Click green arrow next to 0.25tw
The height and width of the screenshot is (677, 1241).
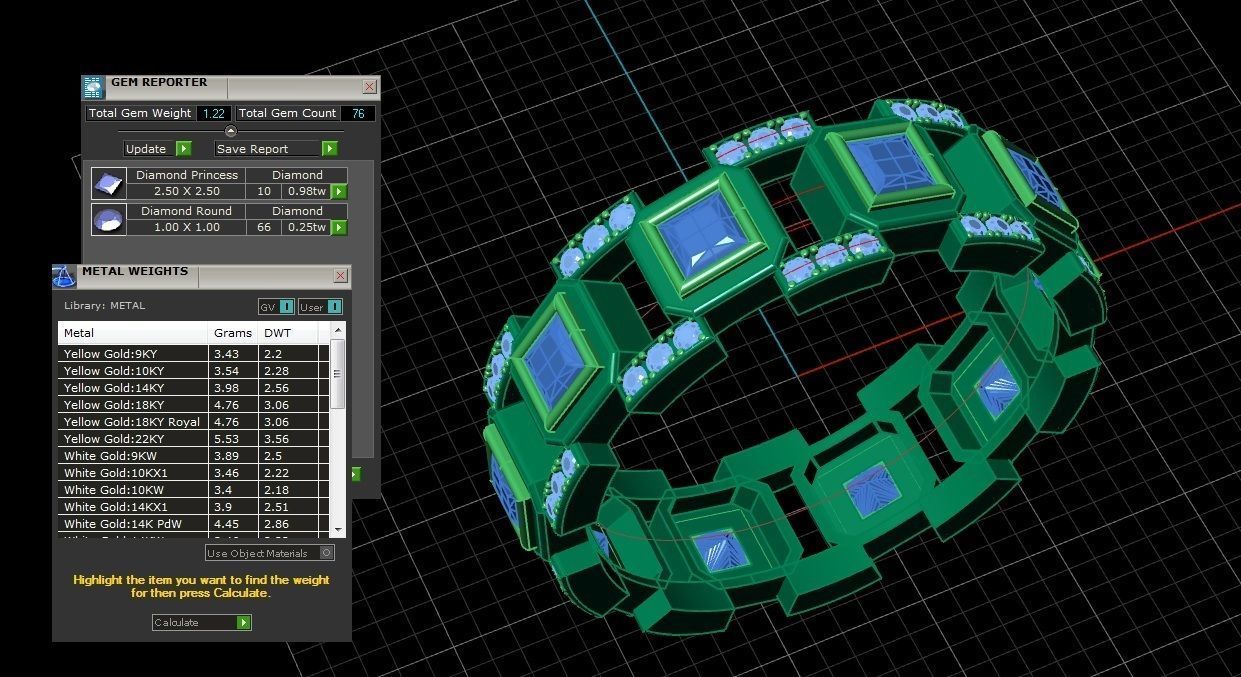339,228
